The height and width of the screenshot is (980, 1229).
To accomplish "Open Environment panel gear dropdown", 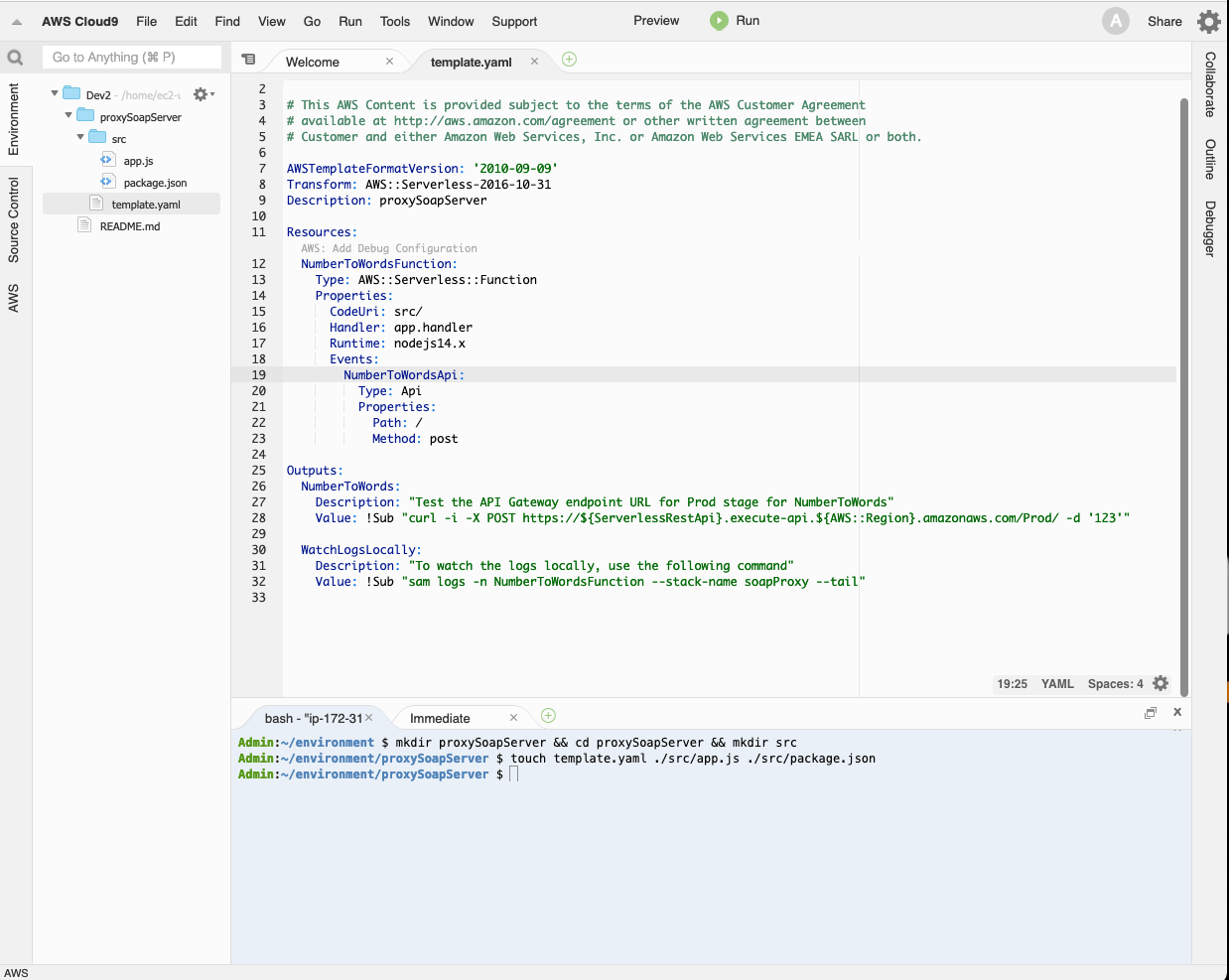I will (203, 94).
